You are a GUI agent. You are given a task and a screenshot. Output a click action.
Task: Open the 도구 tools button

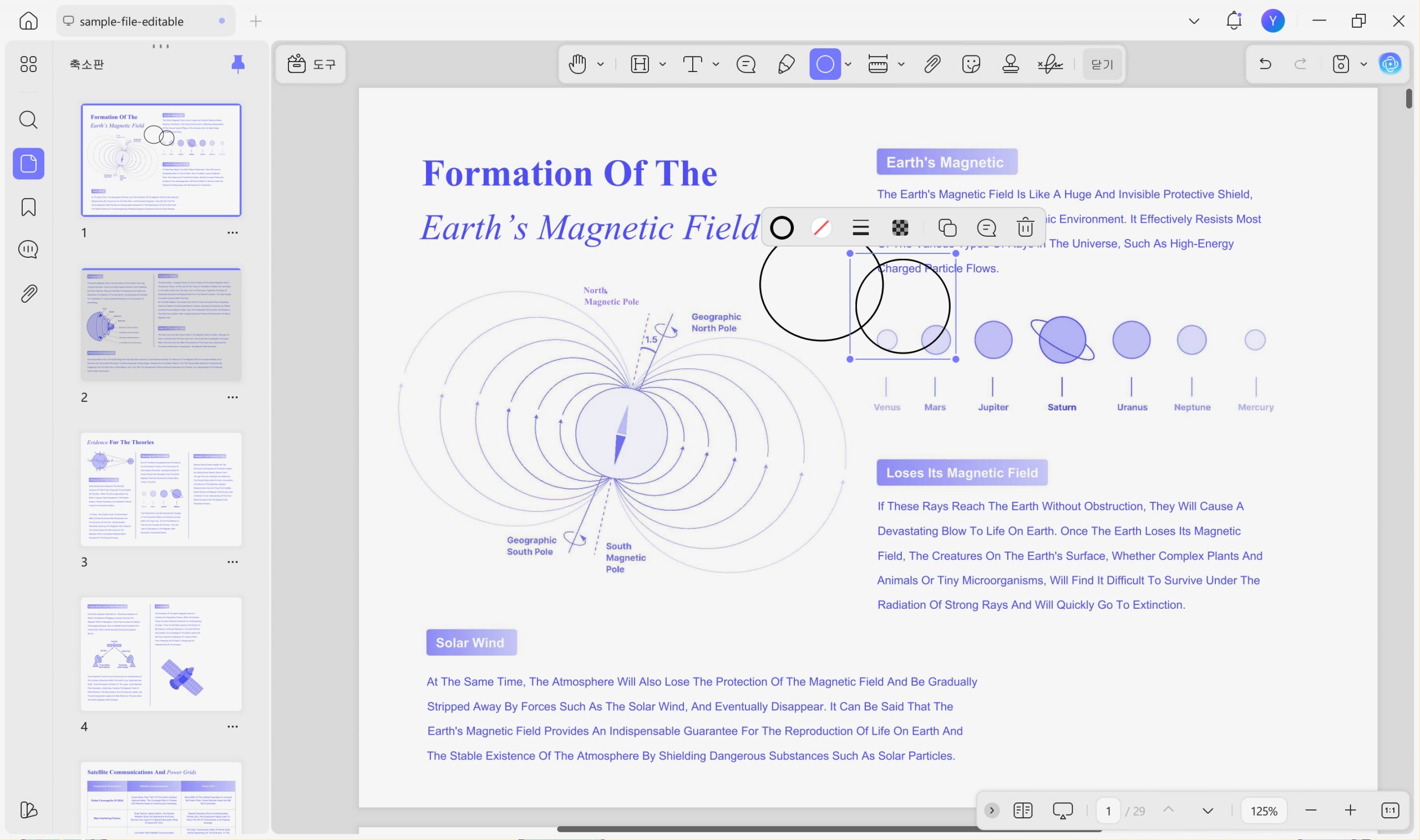click(311, 64)
